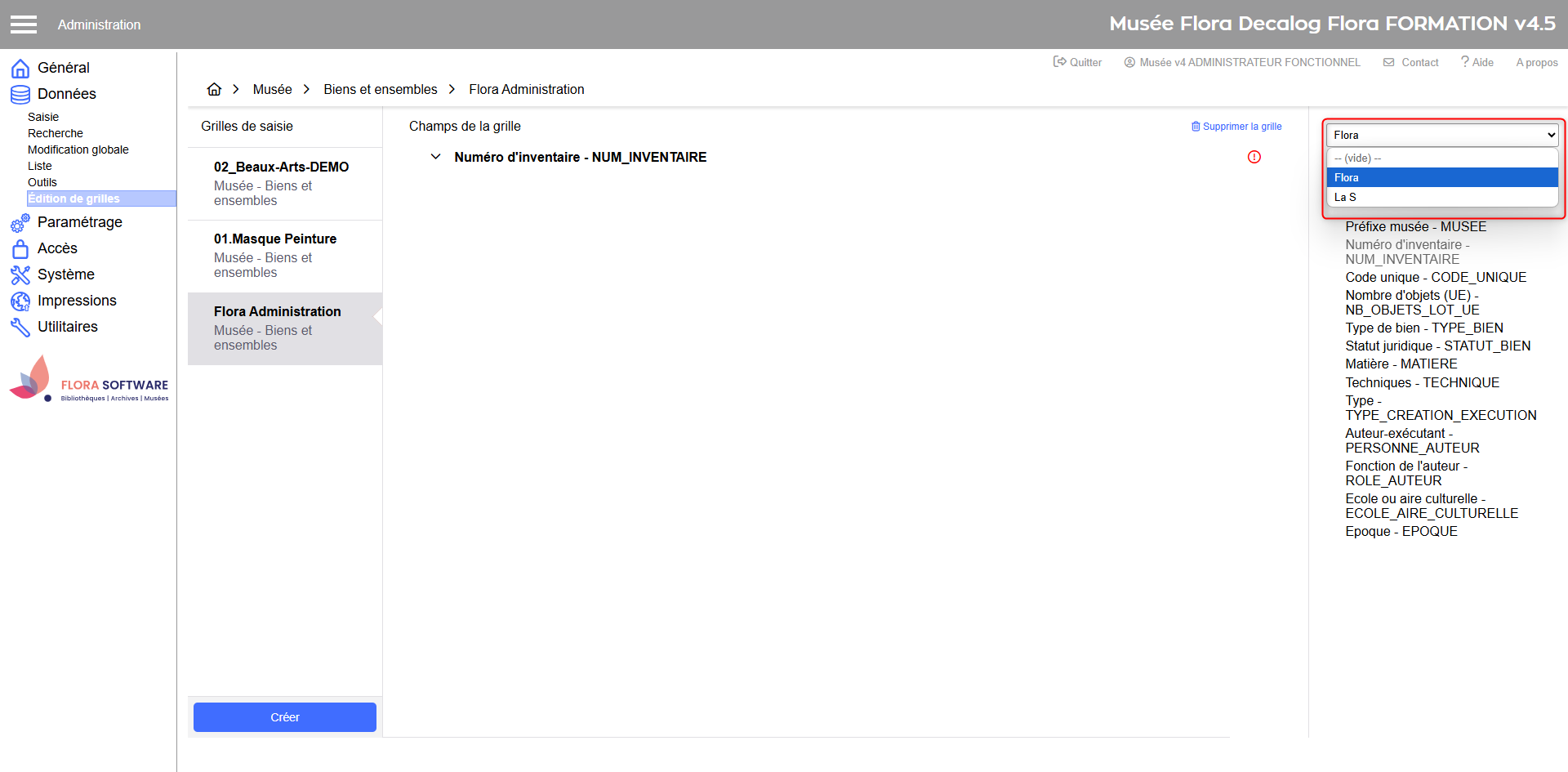Image resolution: width=1568 pixels, height=772 pixels.
Task: Select the 'Flora' option in dropdown list
Action: point(1442,177)
